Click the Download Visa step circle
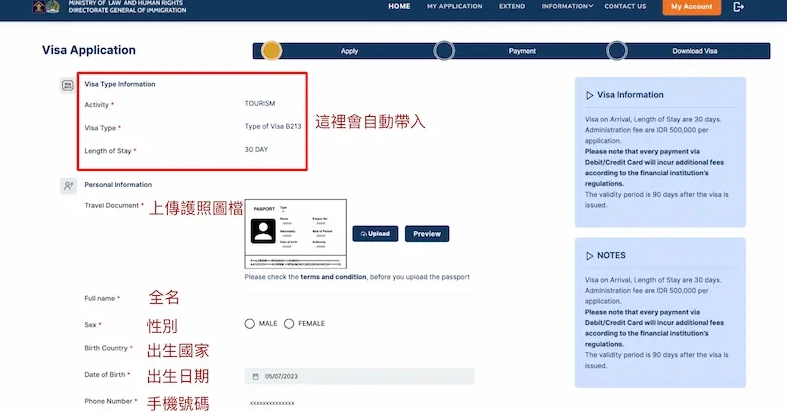This screenshot has width=787, height=412. pyautogui.click(x=617, y=51)
